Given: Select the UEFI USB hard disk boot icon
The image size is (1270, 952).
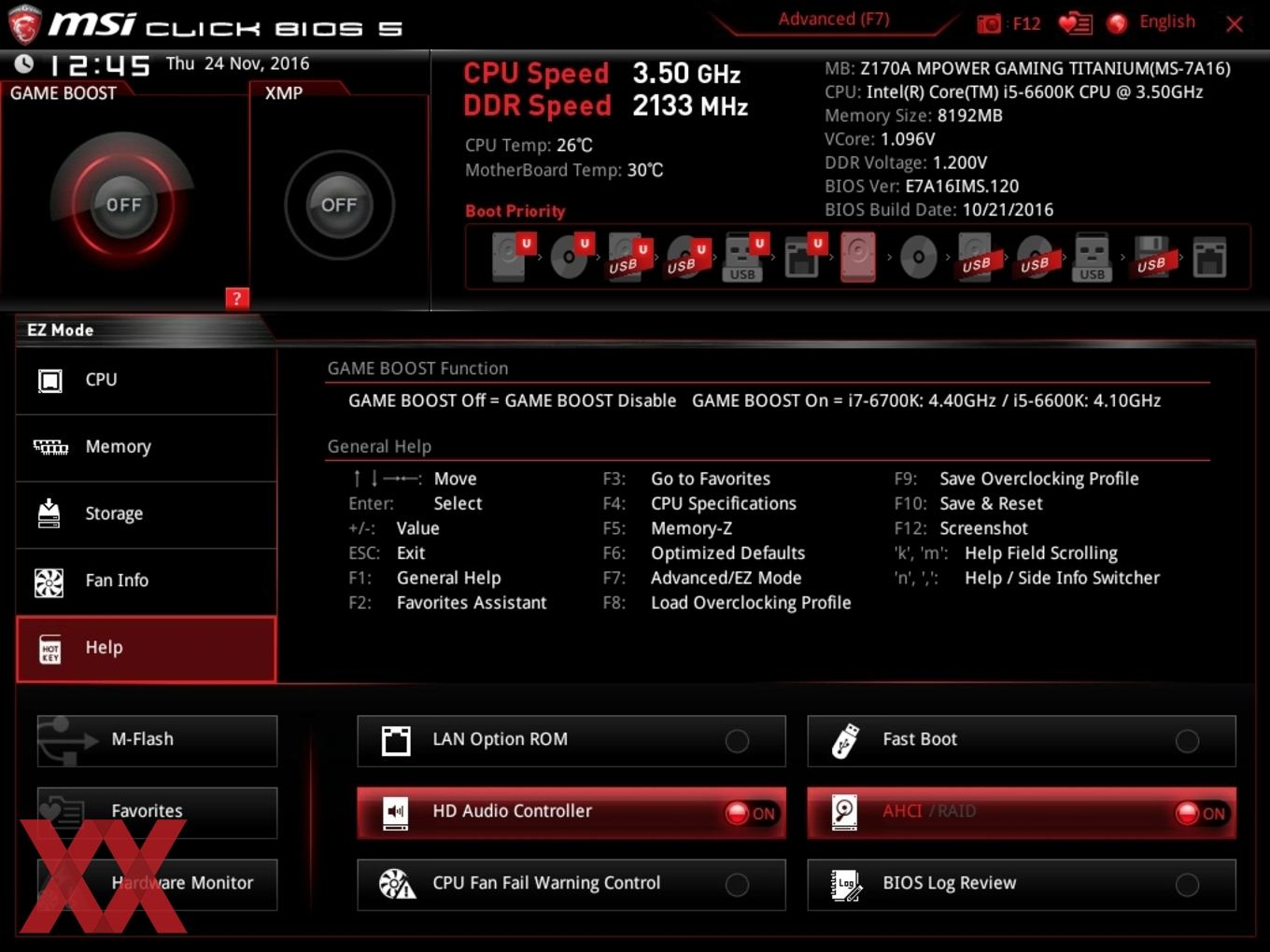Looking at the screenshot, I should tap(628, 257).
